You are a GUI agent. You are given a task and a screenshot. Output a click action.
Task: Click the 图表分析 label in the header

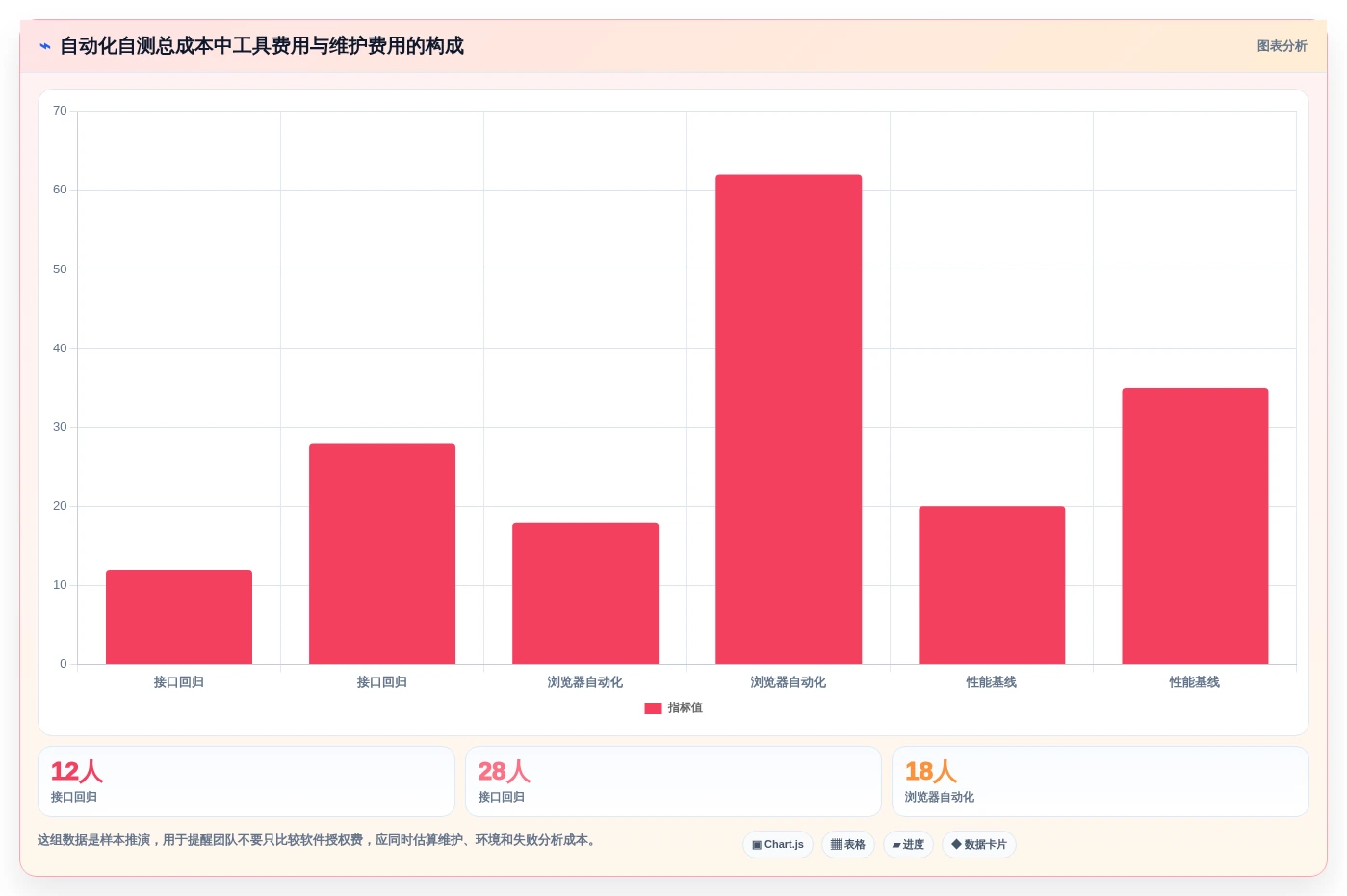coord(1282,46)
